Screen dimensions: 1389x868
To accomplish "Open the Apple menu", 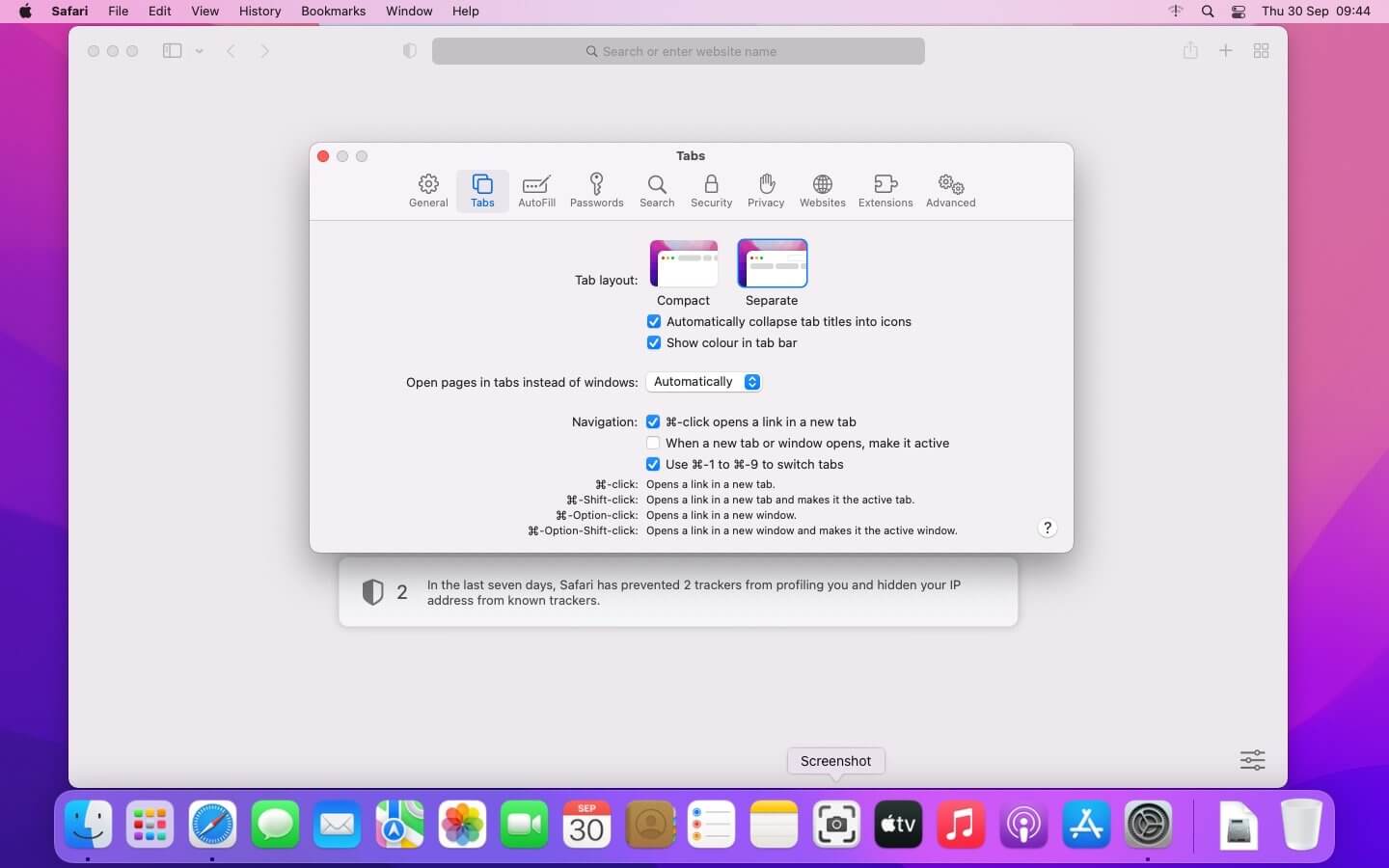I will point(25,12).
